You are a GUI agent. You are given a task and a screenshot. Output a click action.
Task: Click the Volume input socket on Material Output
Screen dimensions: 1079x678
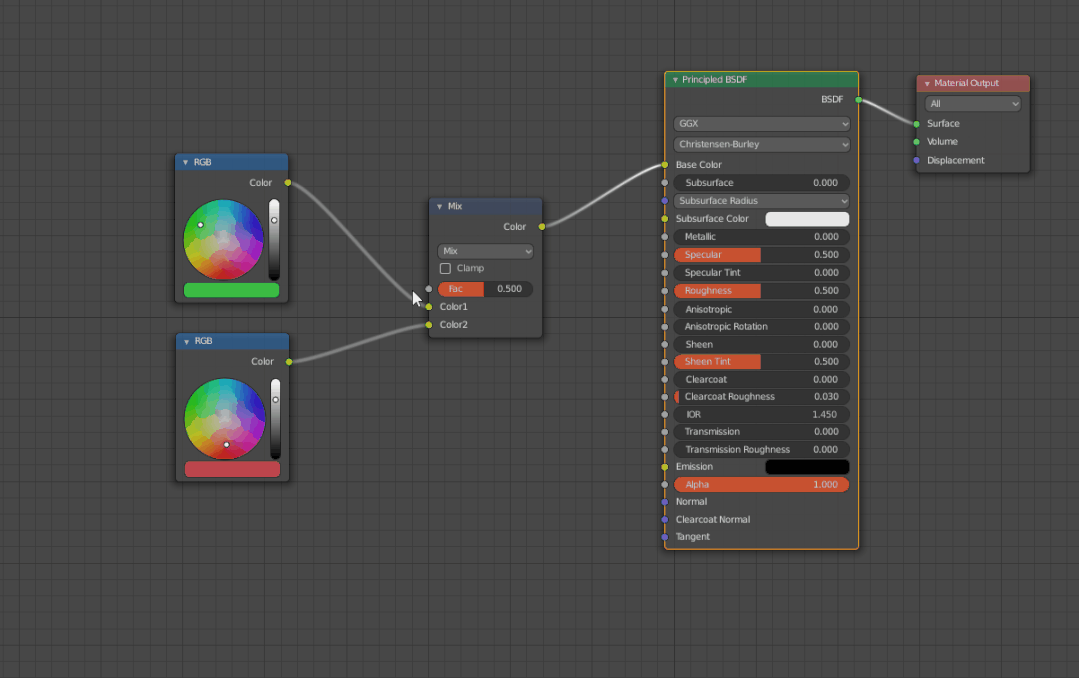tap(917, 142)
